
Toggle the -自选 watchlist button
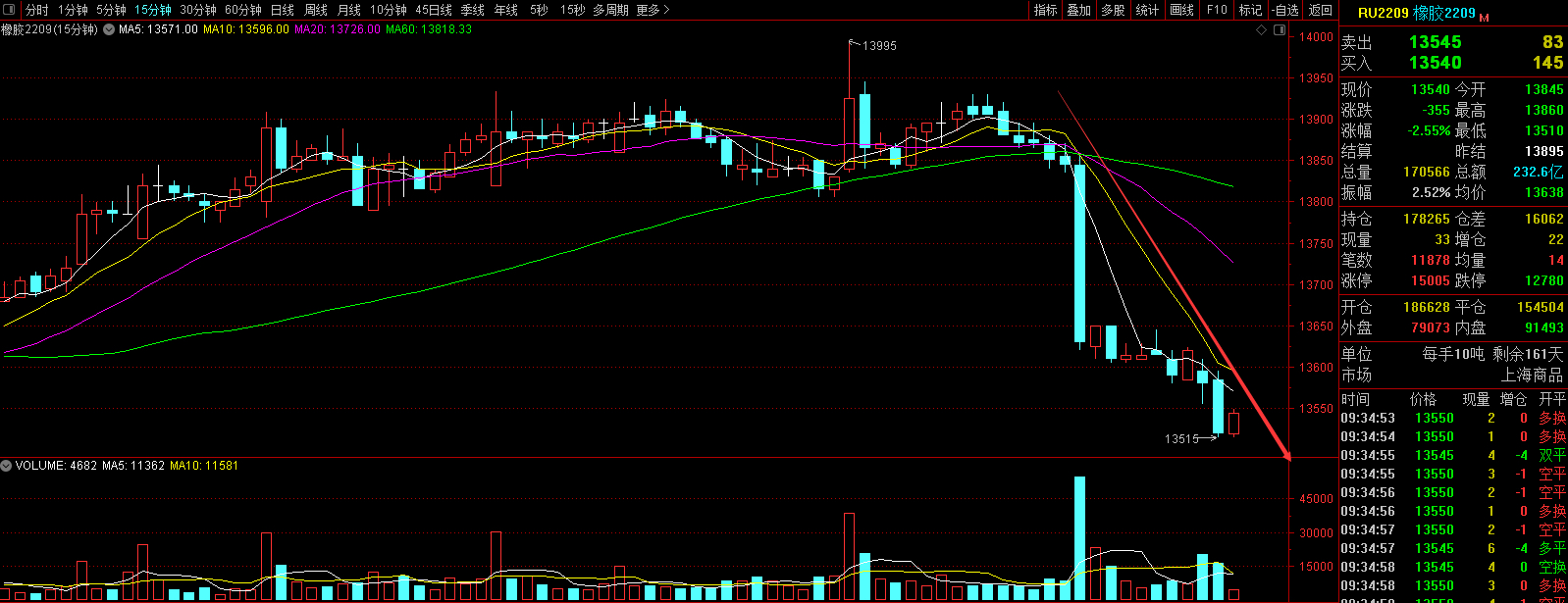1285,10
